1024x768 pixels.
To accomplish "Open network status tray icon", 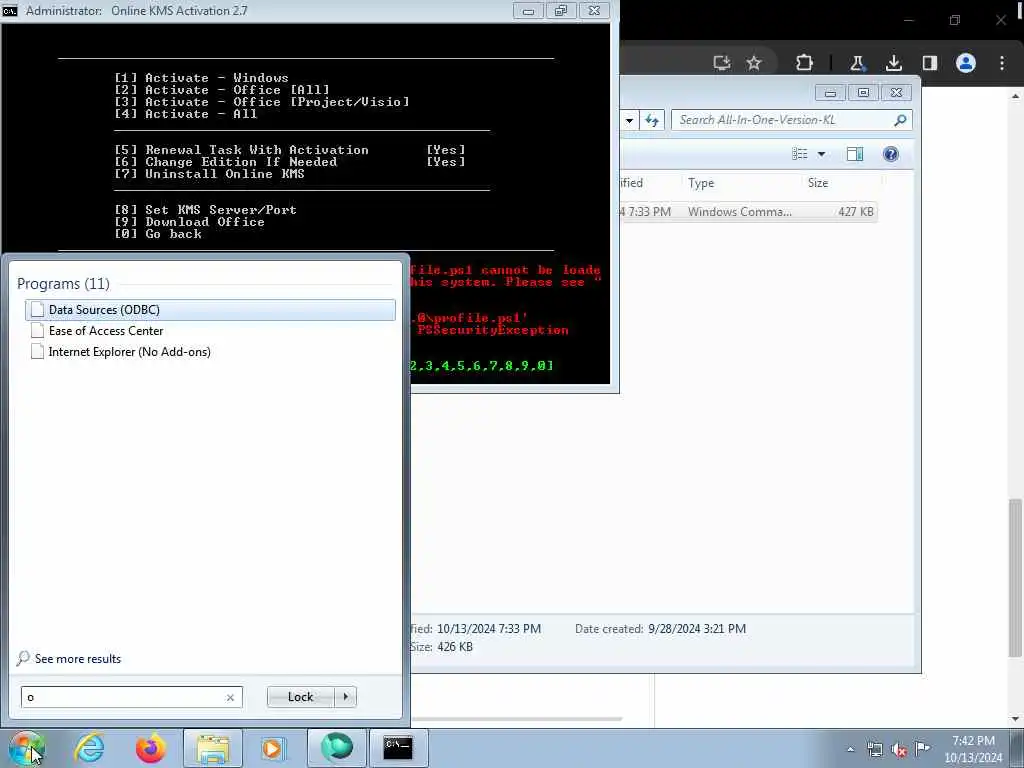I will pyautogui.click(x=874, y=749).
